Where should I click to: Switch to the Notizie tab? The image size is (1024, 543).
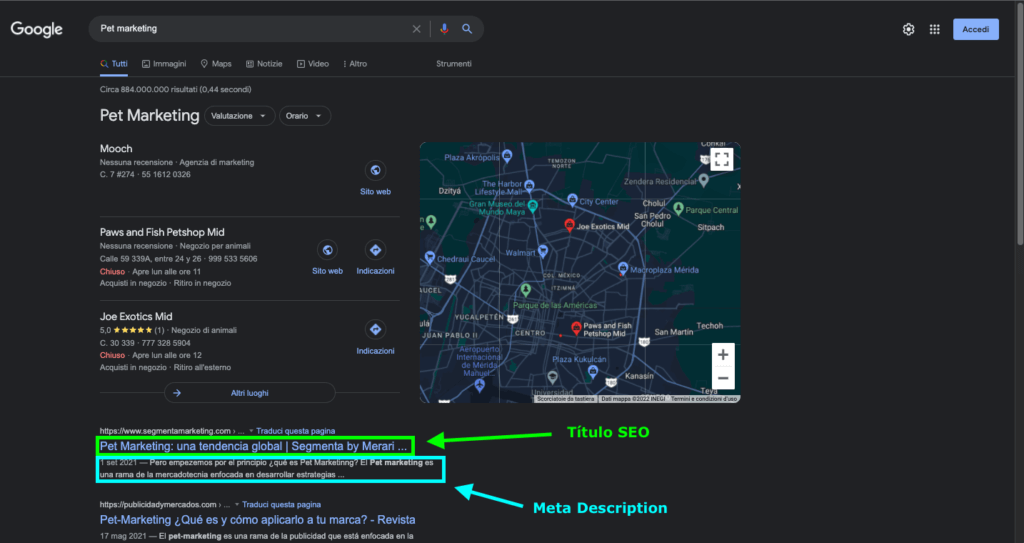click(x=264, y=64)
